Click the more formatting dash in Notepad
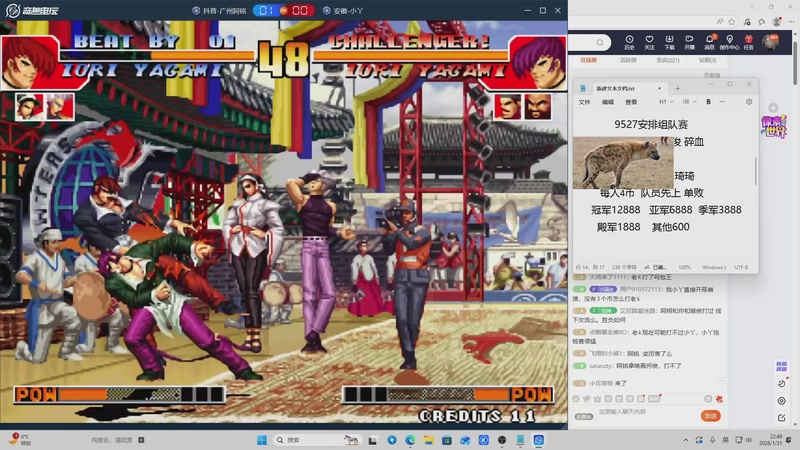Viewport: 800px width, 450px height. coord(722,102)
